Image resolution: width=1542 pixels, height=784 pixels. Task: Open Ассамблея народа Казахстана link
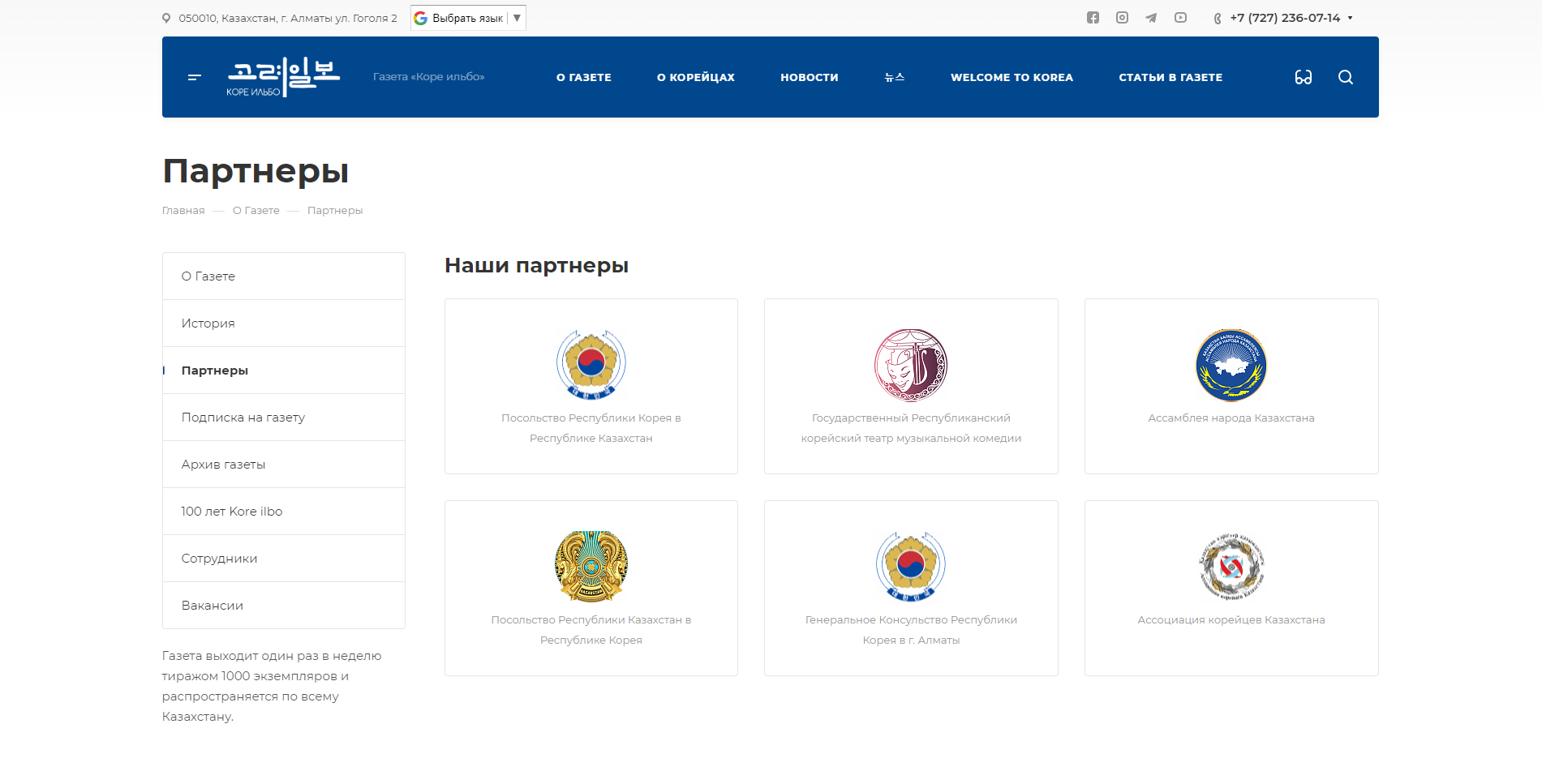1231,418
